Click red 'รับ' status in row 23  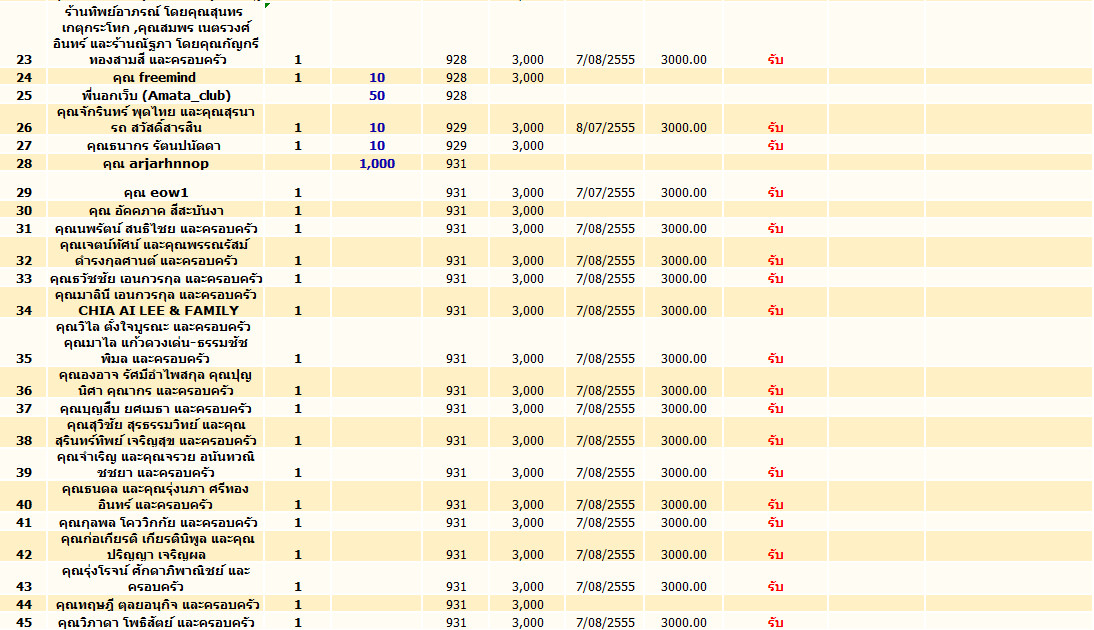click(x=775, y=60)
